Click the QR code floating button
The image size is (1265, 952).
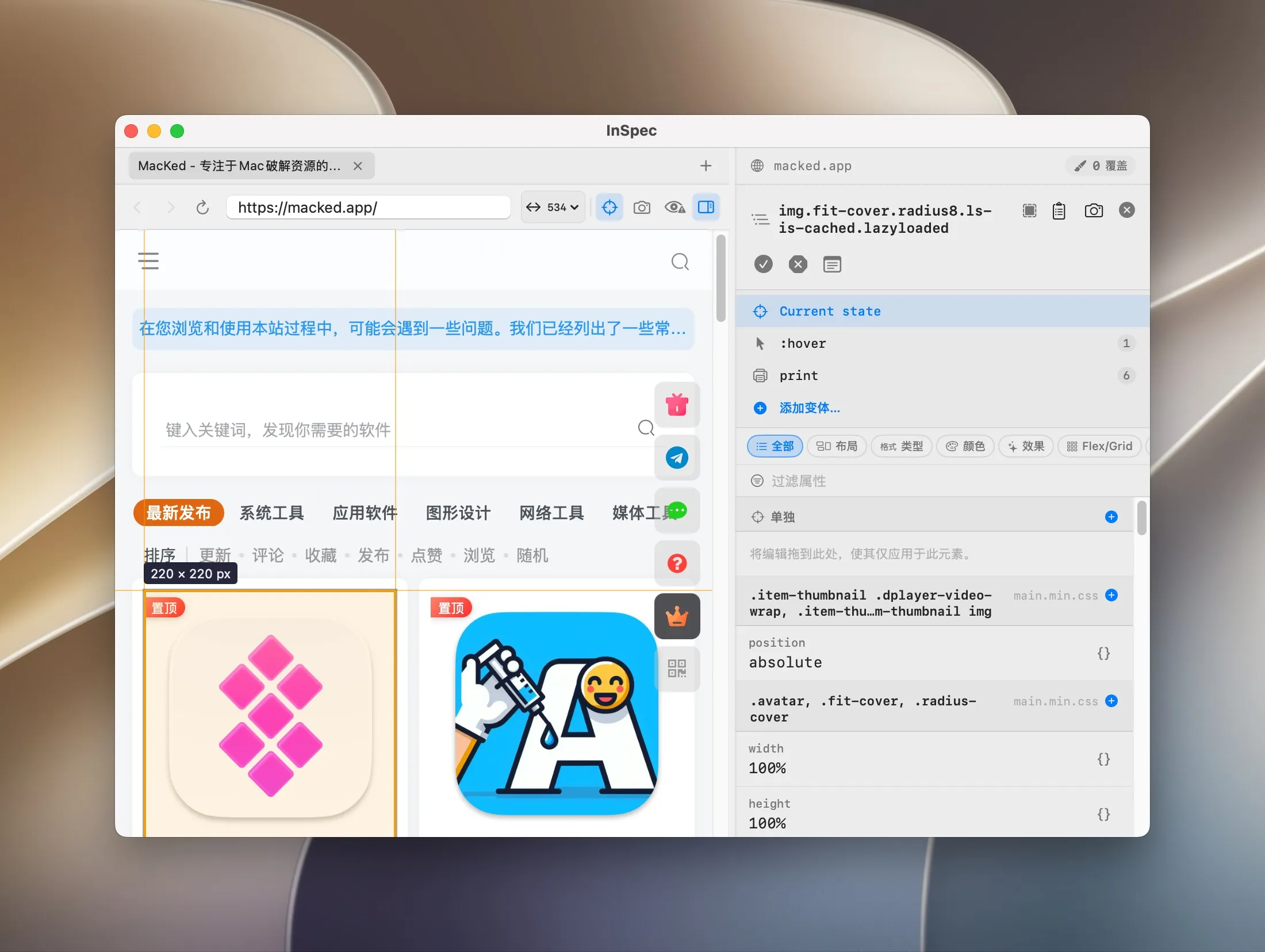tap(677, 669)
